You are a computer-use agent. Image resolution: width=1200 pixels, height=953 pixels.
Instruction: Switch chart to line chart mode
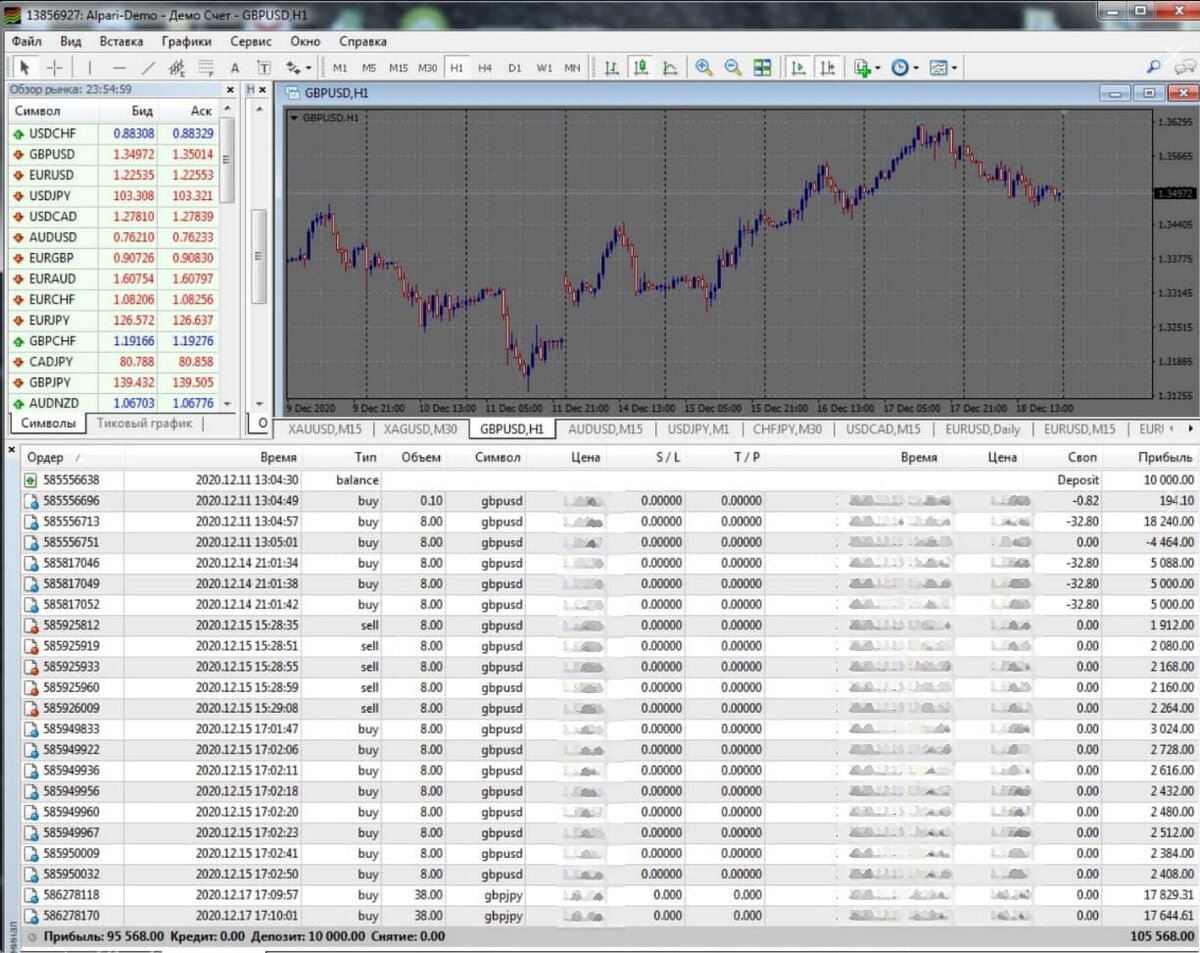670,68
